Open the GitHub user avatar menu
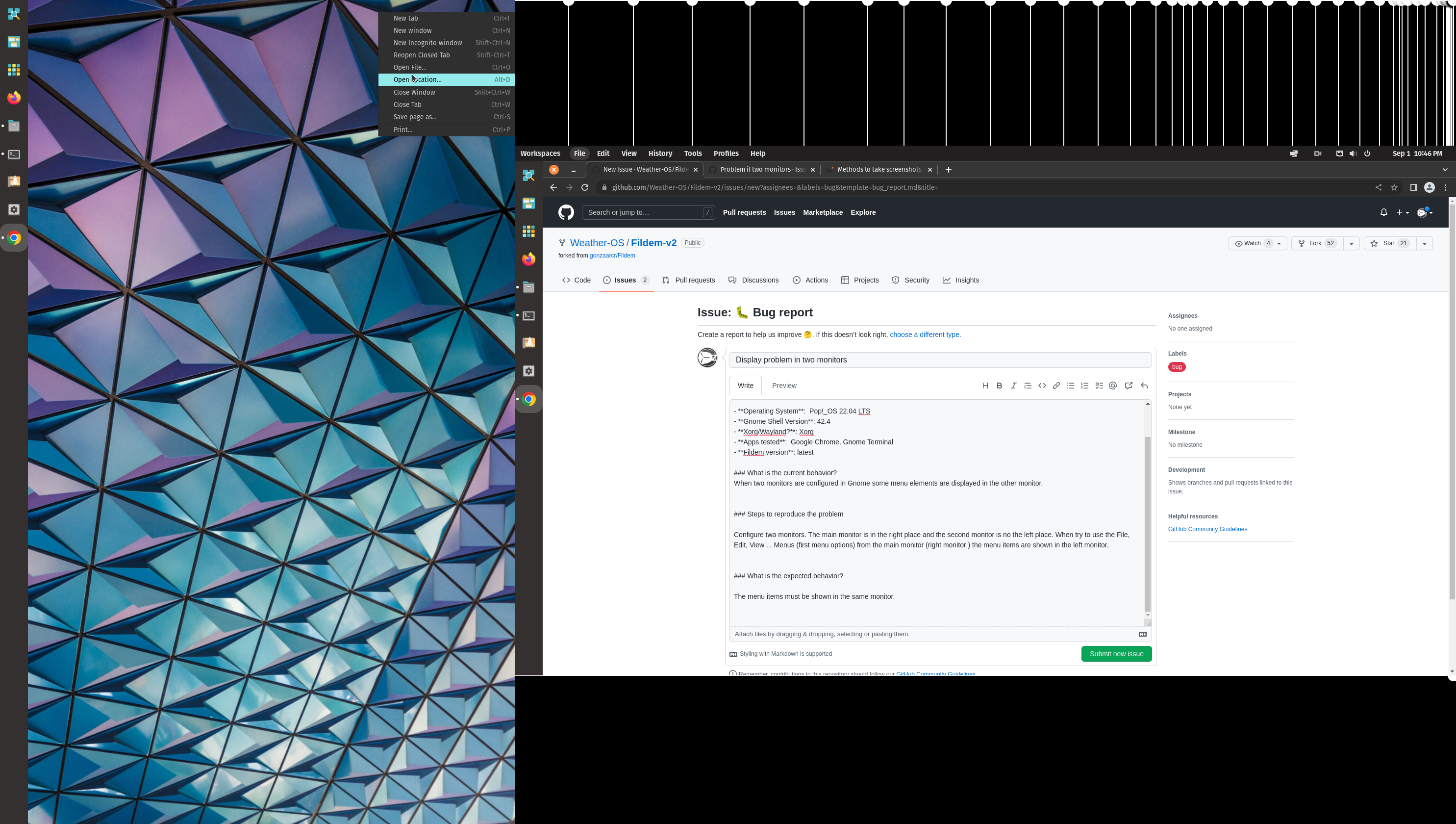Image resolution: width=1456 pixels, height=824 pixels. click(x=1424, y=212)
